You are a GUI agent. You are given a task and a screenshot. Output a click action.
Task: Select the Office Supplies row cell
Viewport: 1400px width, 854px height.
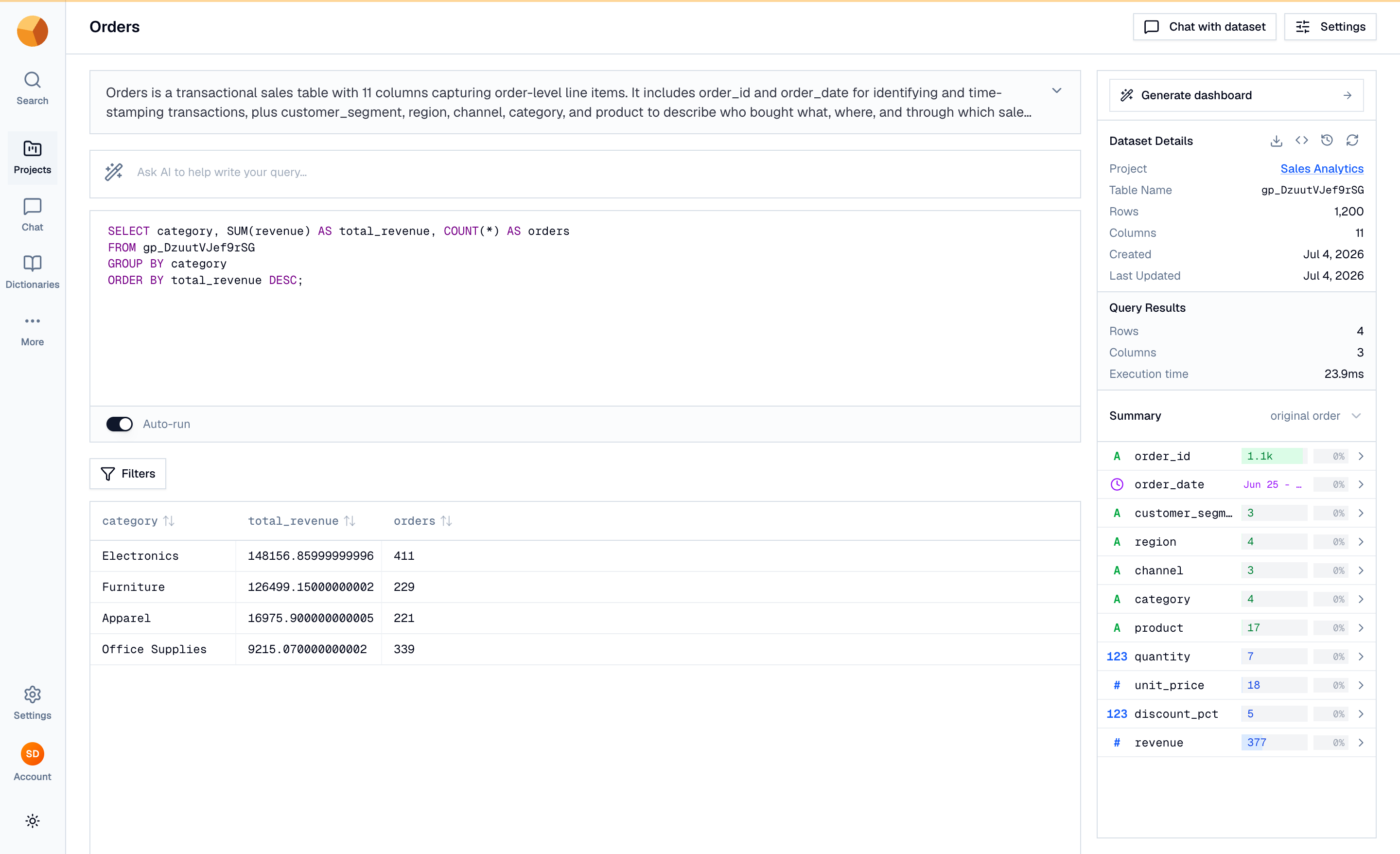(x=162, y=649)
